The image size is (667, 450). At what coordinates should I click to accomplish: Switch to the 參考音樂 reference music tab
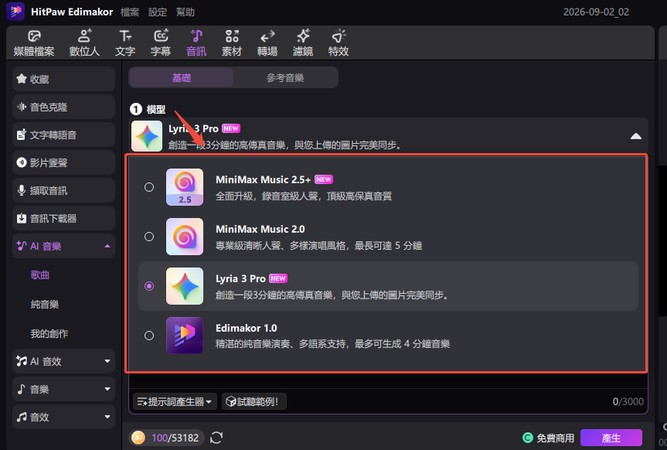285,78
